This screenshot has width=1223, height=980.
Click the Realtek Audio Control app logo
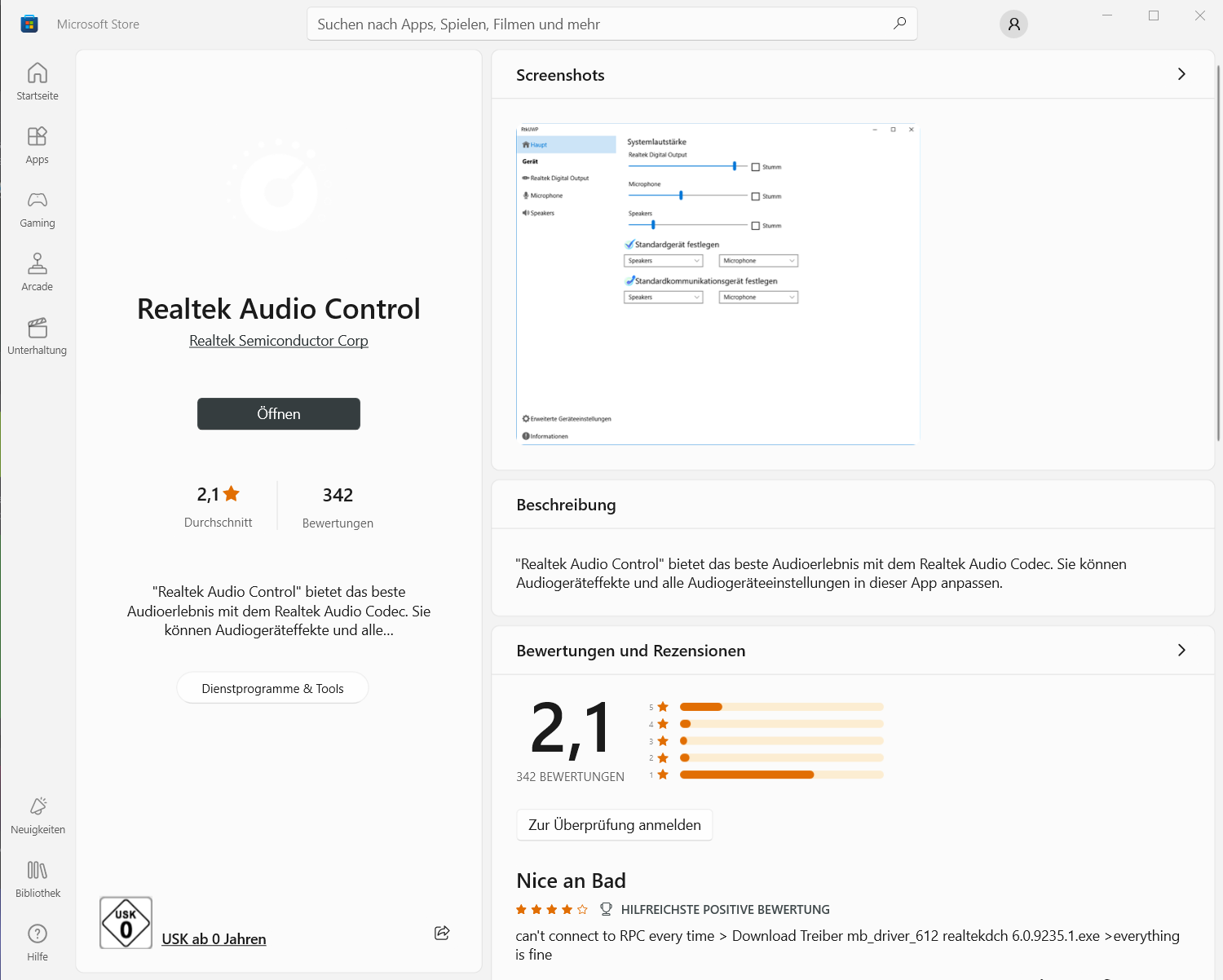coord(278,187)
